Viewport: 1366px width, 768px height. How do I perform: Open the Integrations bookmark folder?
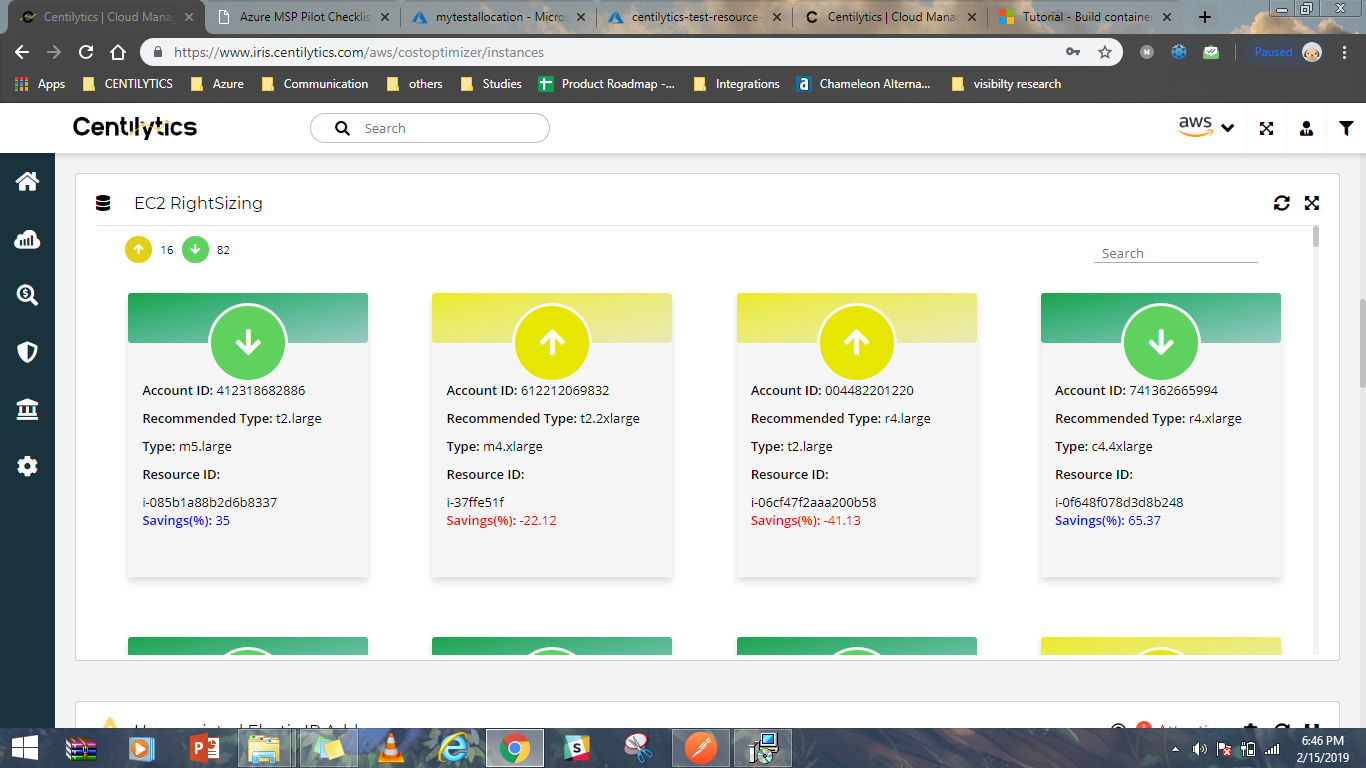pyautogui.click(x=736, y=84)
